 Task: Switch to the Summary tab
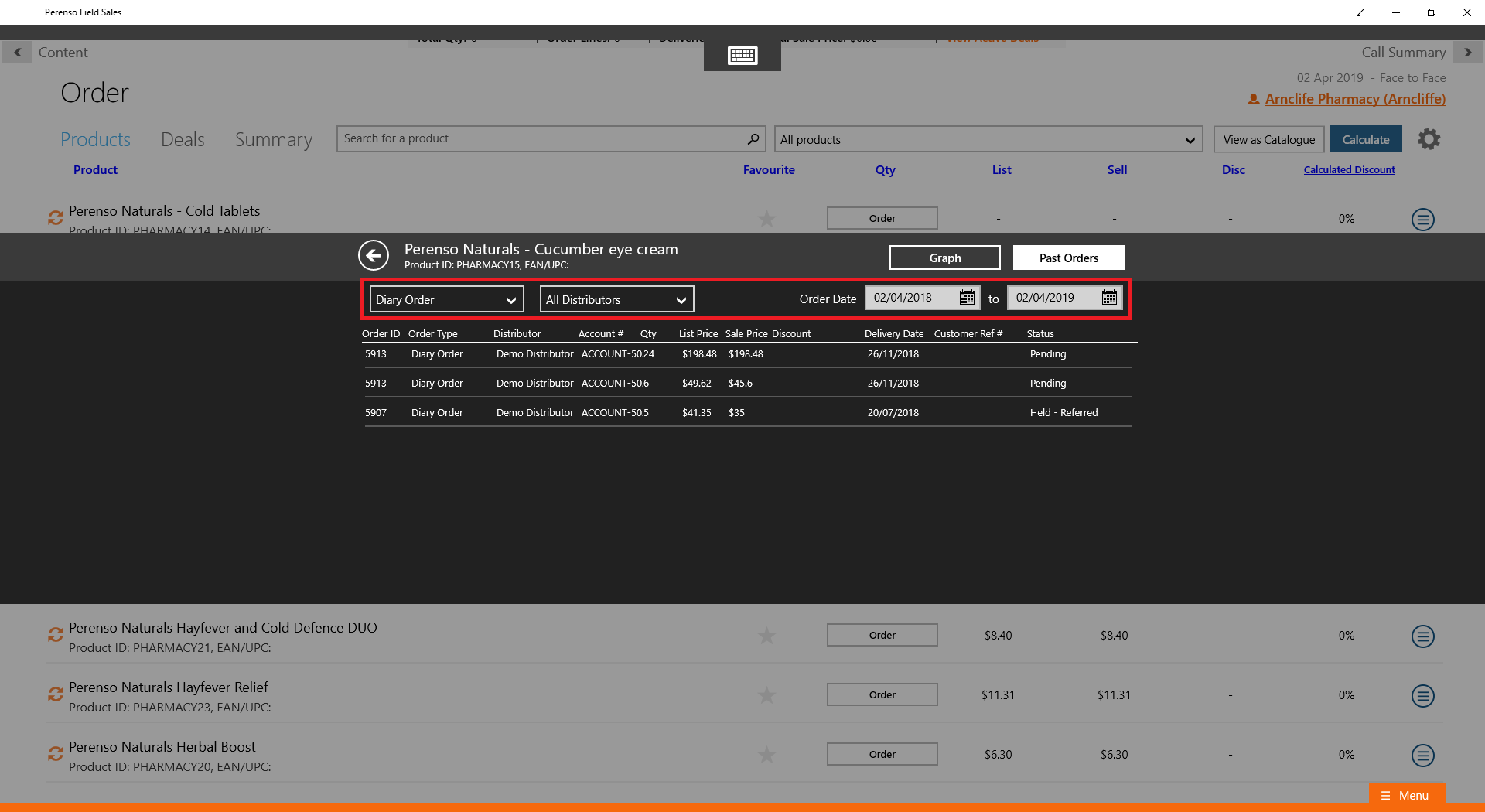tap(274, 140)
